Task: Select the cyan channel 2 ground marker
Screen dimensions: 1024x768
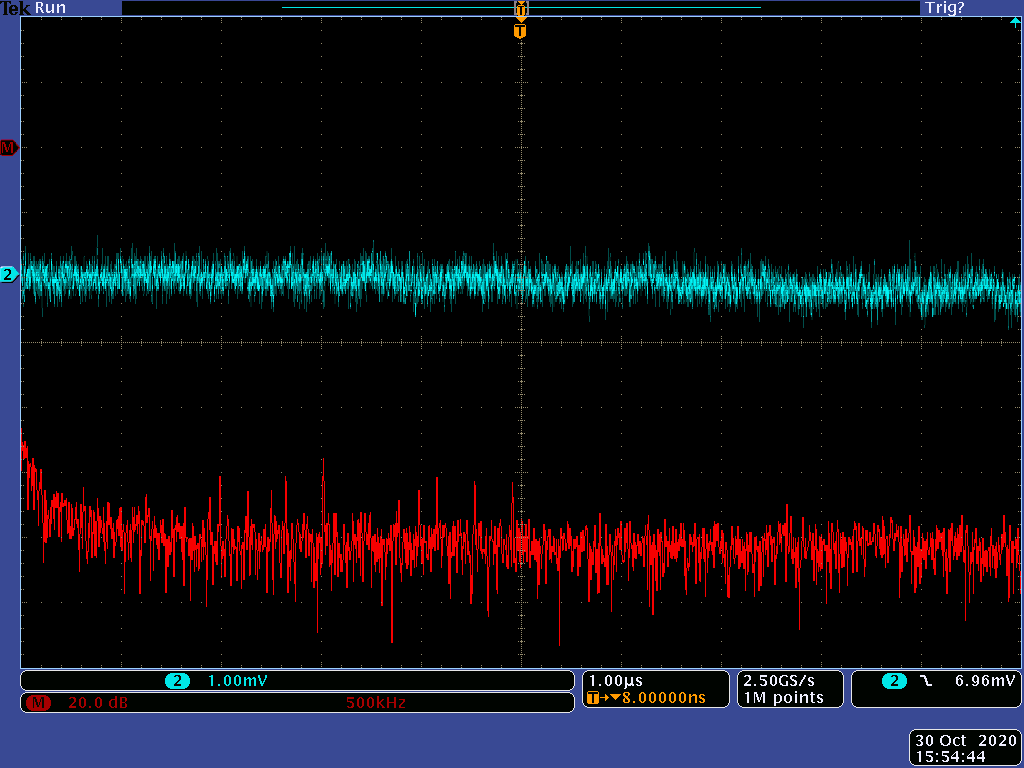Action: [9, 274]
